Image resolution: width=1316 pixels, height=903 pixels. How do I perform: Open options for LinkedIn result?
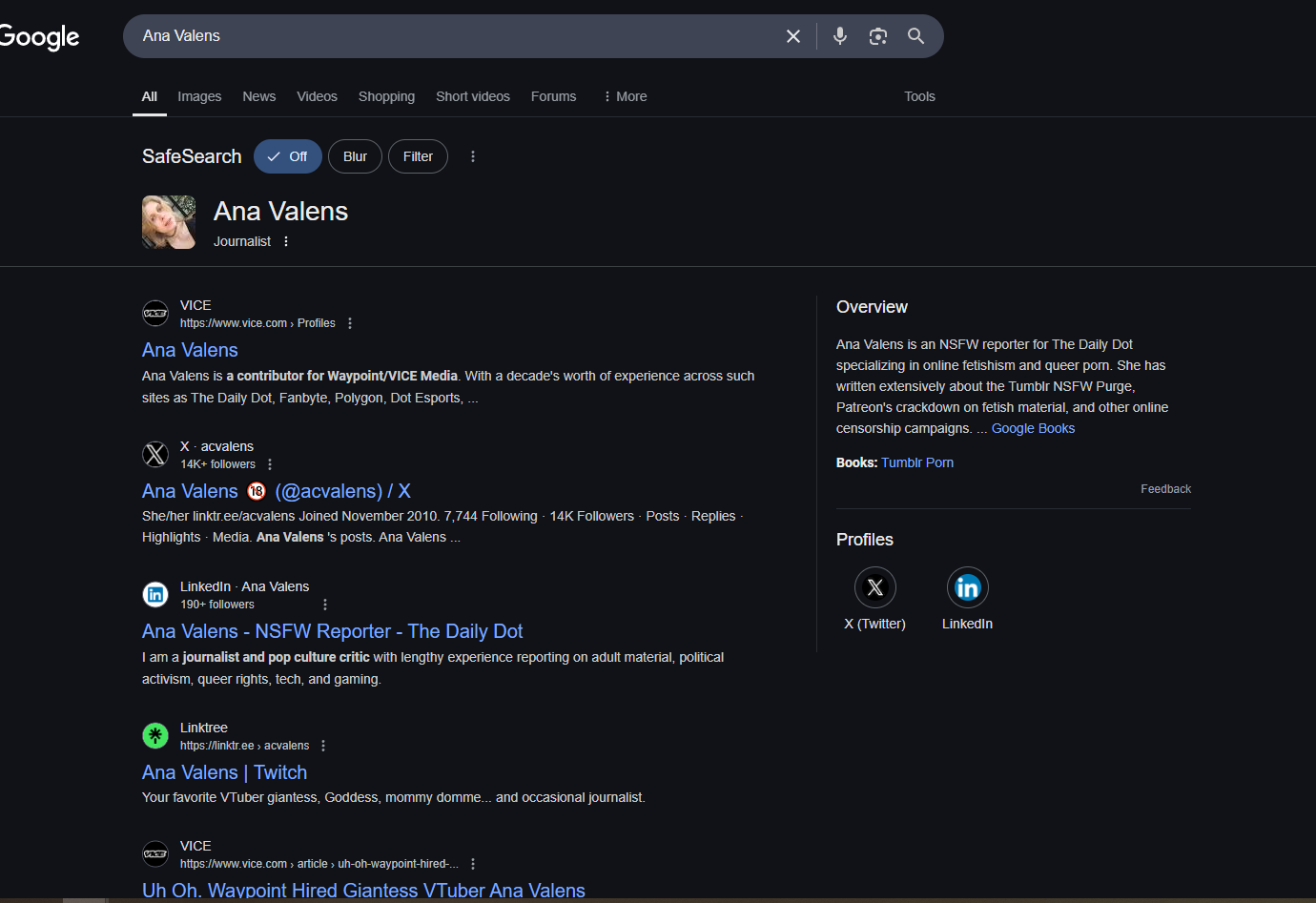(325, 605)
